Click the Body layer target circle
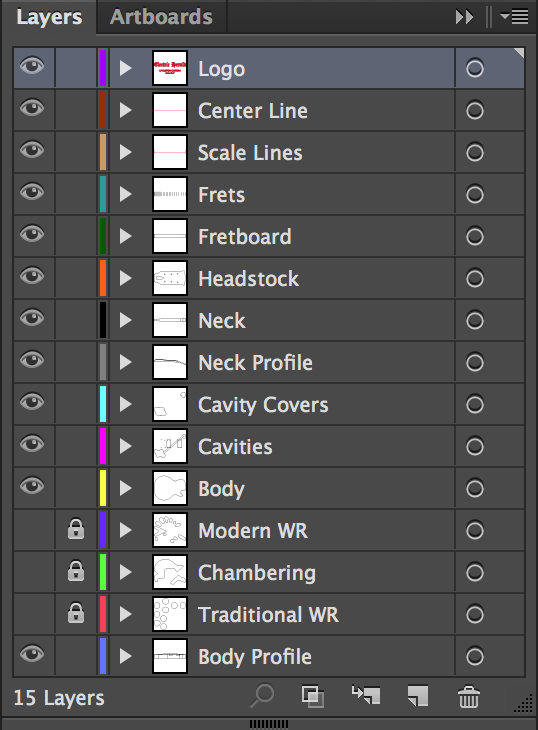Image resolution: width=538 pixels, height=730 pixels. [475, 488]
